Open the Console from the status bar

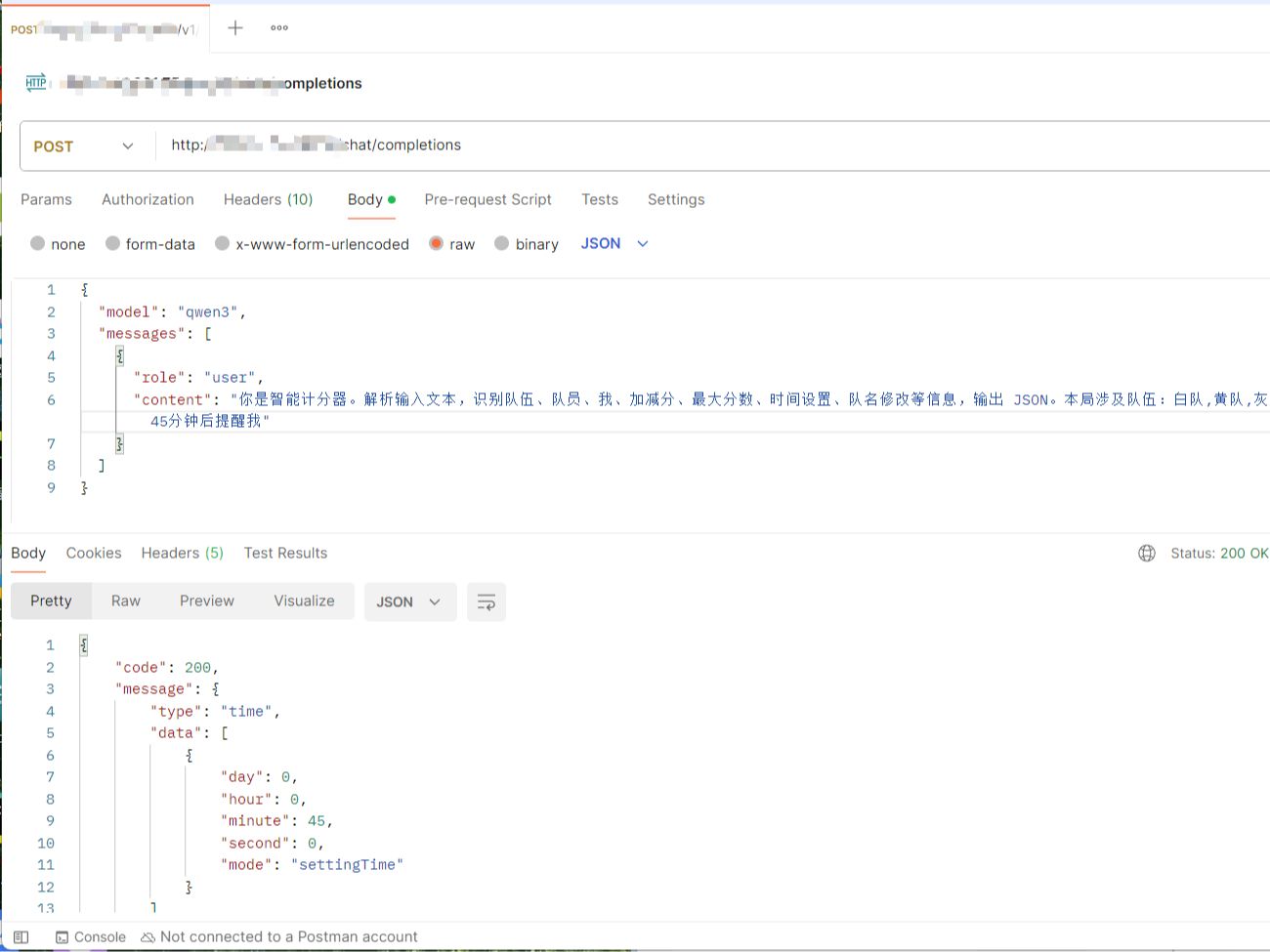click(91, 936)
